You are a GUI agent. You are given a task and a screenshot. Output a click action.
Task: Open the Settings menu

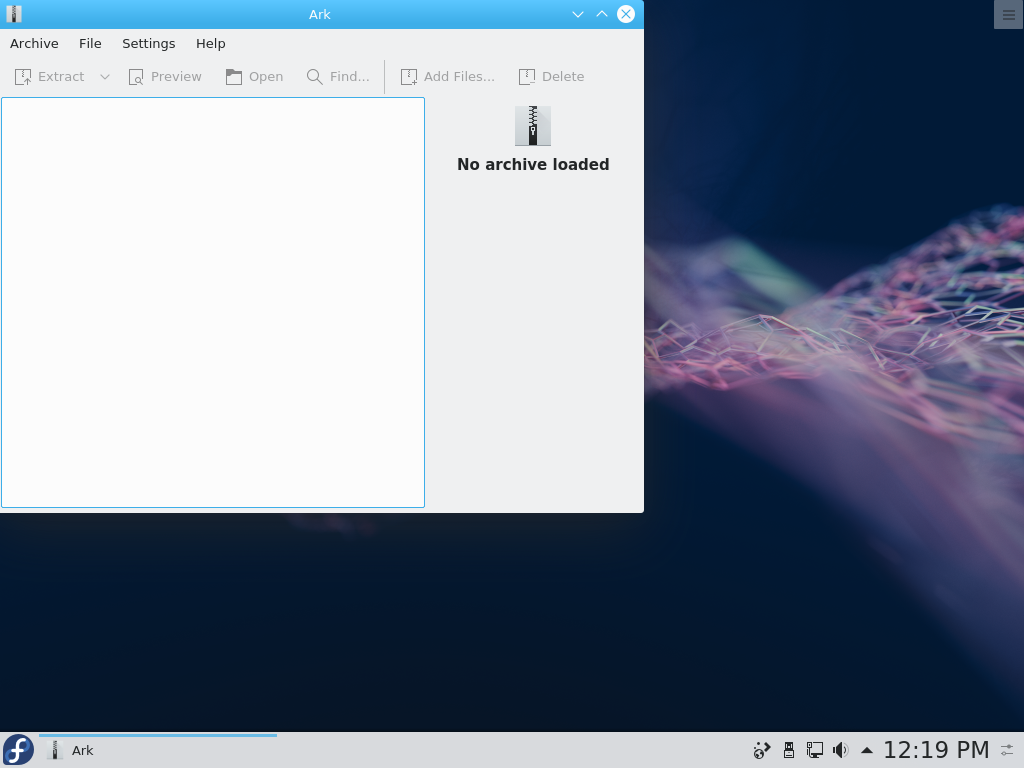[148, 44]
